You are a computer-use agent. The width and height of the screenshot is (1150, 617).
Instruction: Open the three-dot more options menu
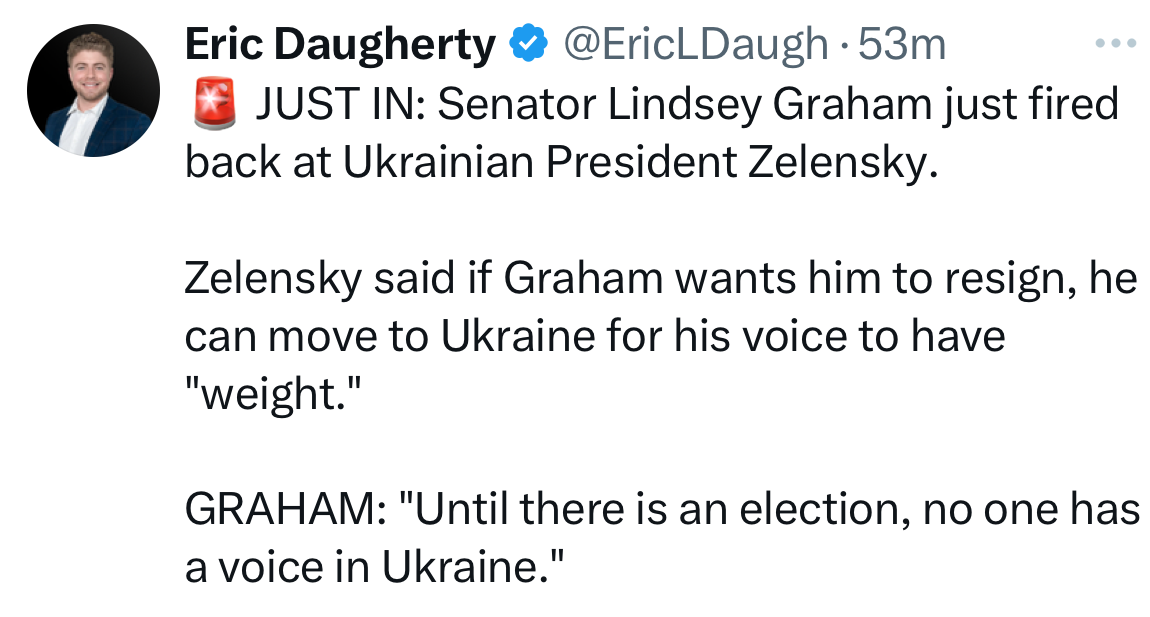click(x=1117, y=44)
